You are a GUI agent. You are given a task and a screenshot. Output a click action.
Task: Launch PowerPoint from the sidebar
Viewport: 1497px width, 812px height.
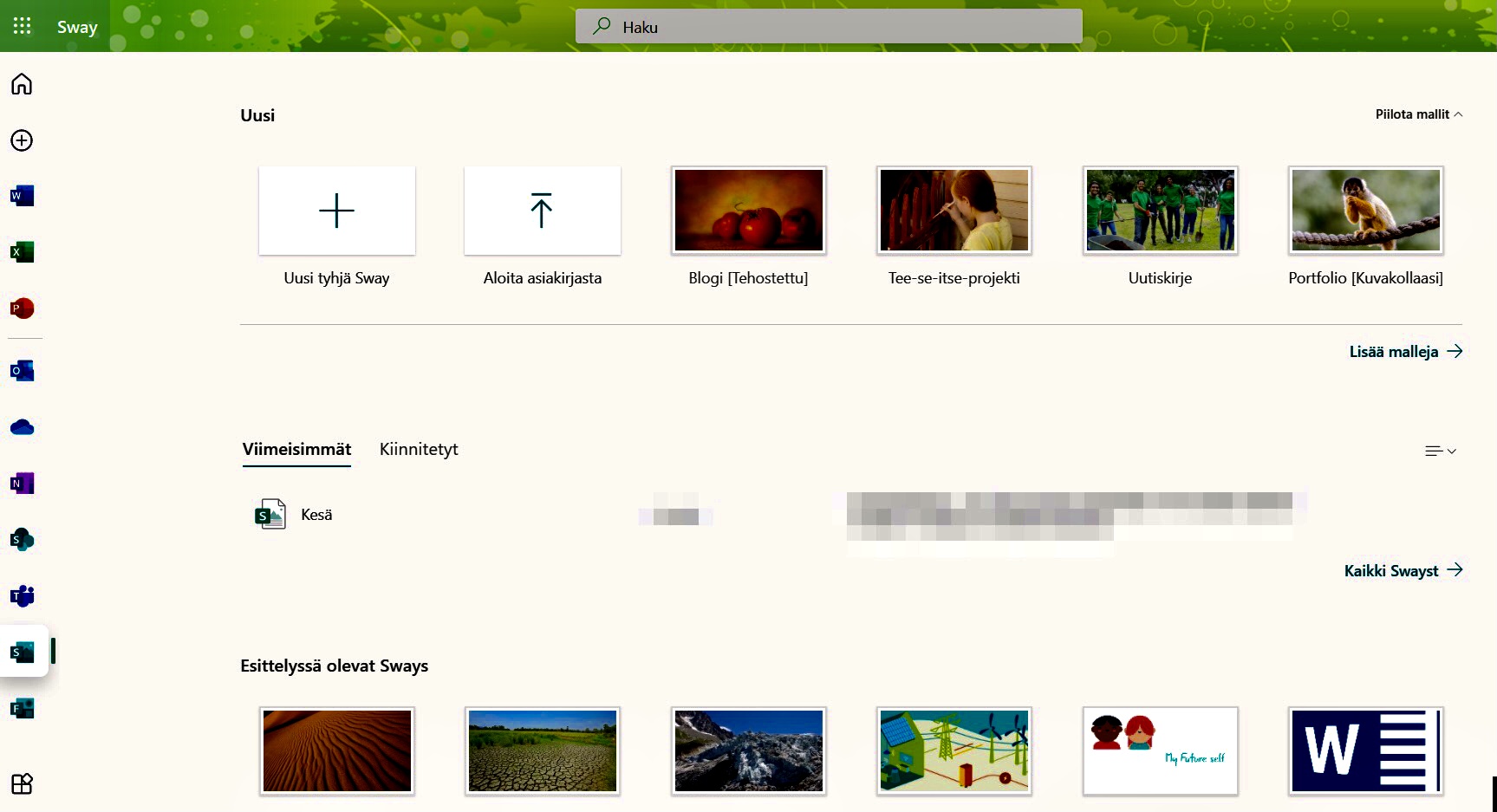[x=22, y=309]
